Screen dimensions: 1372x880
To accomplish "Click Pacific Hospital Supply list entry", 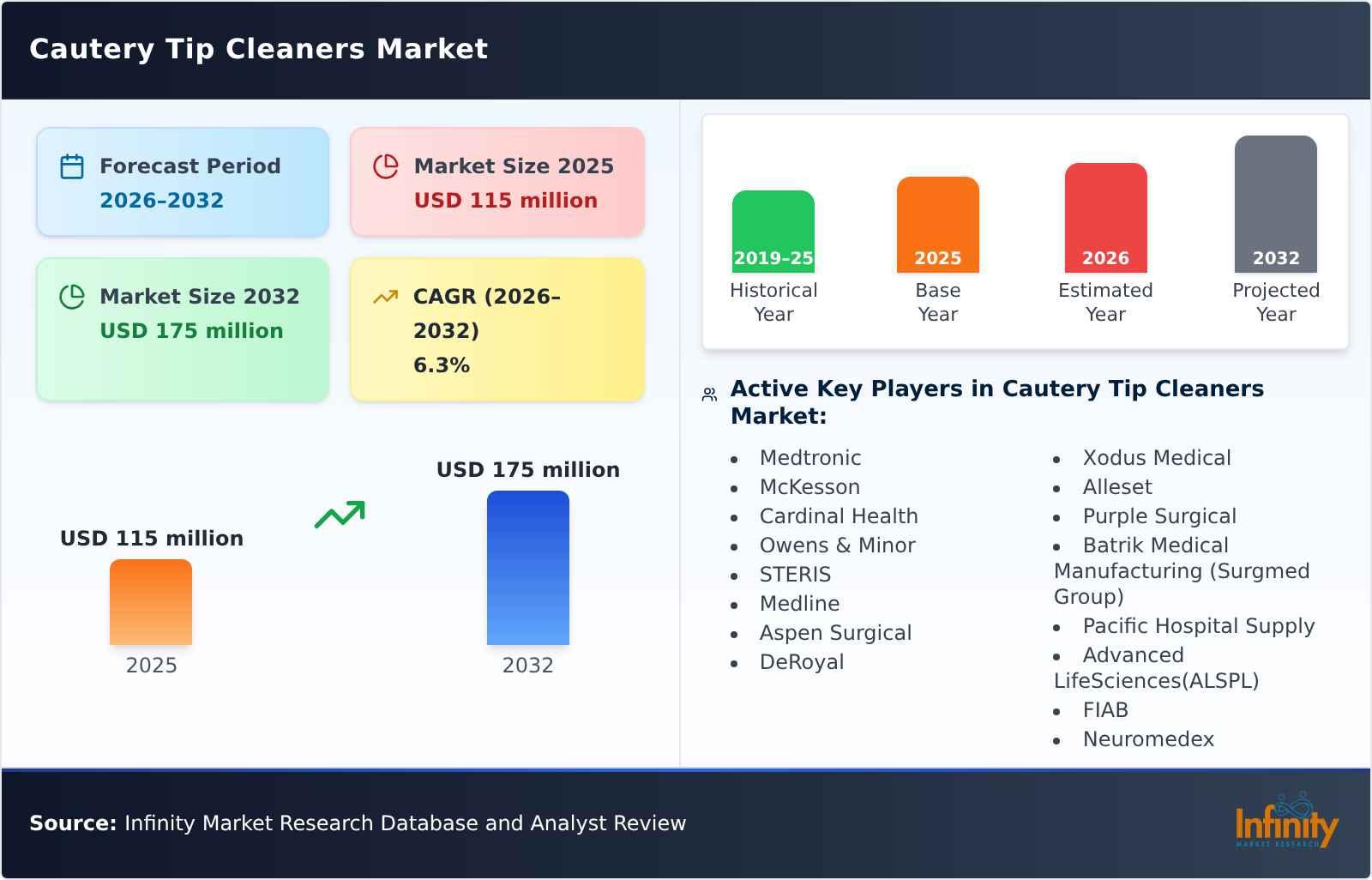I will click(1199, 626).
